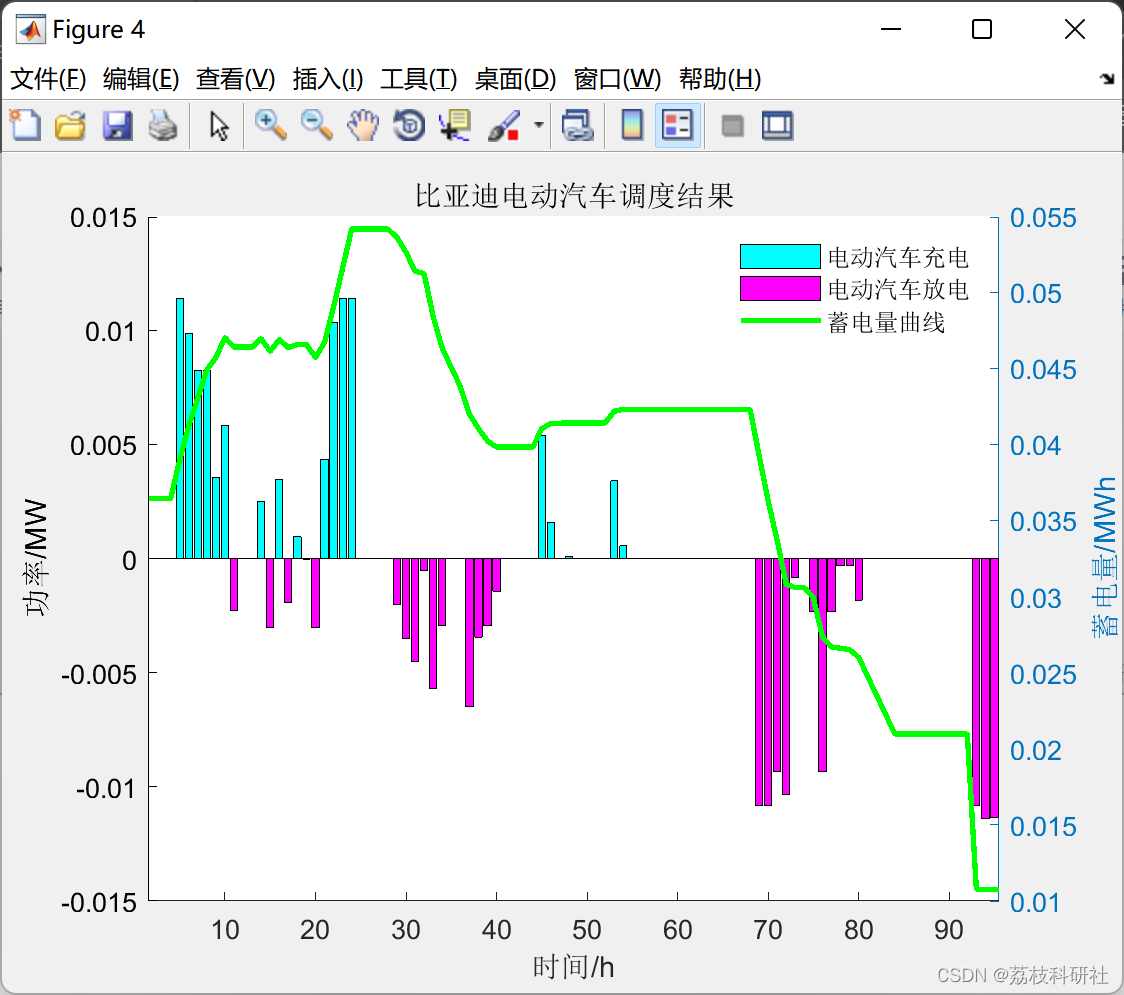
Task: Click right axis tick label 0.055
Action: click(1043, 218)
